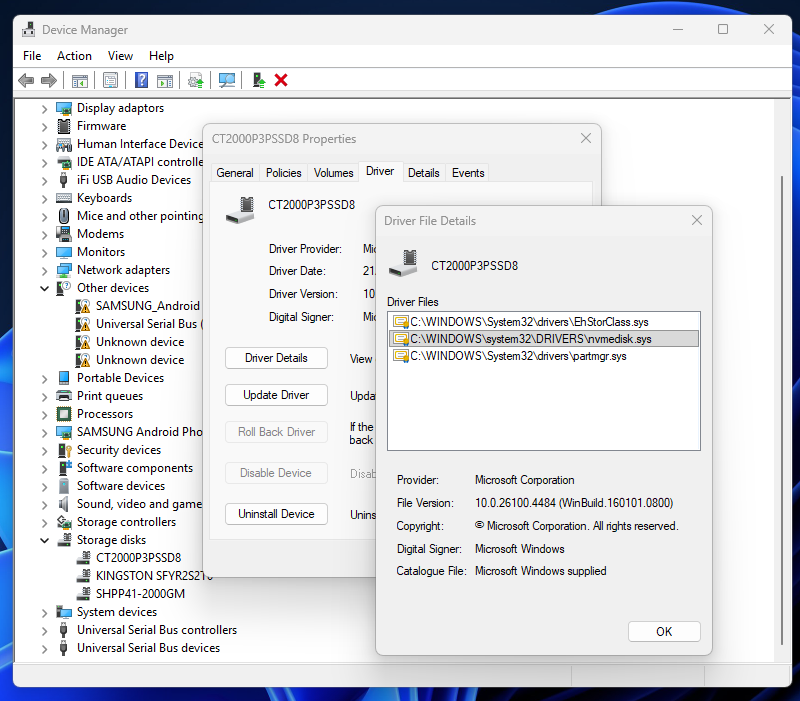Open the Action menu

click(74, 56)
